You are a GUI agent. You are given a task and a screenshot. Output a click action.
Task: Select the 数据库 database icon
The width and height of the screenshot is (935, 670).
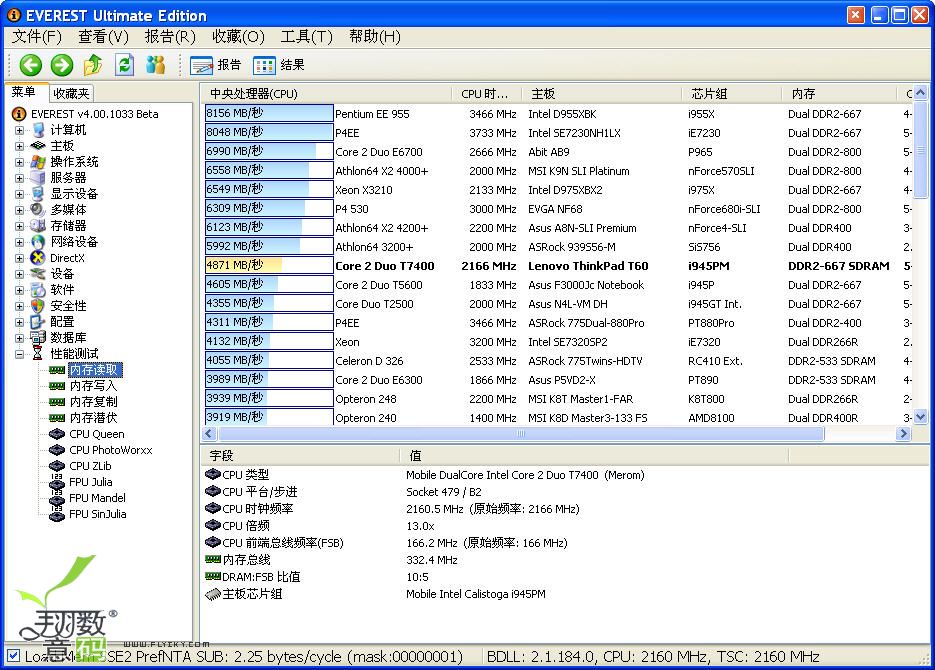[38, 337]
